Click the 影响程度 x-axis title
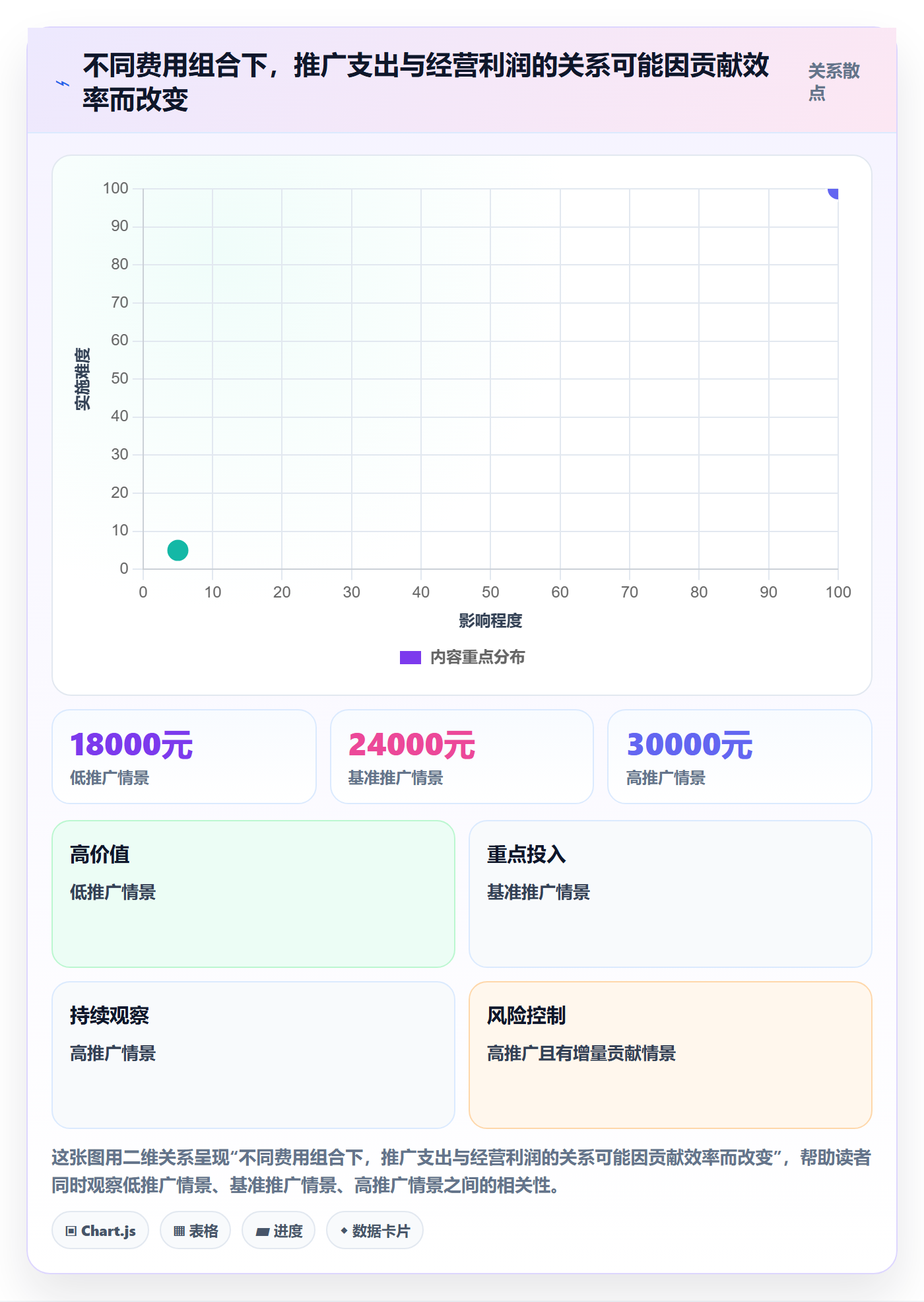 (490, 621)
